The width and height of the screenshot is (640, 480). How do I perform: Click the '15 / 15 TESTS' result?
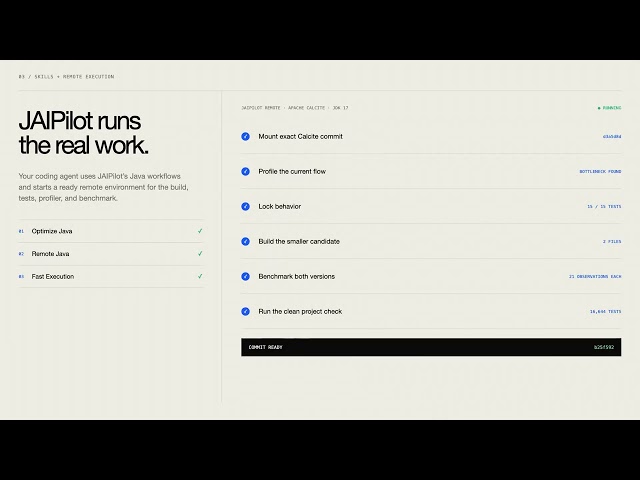tap(604, 207)
